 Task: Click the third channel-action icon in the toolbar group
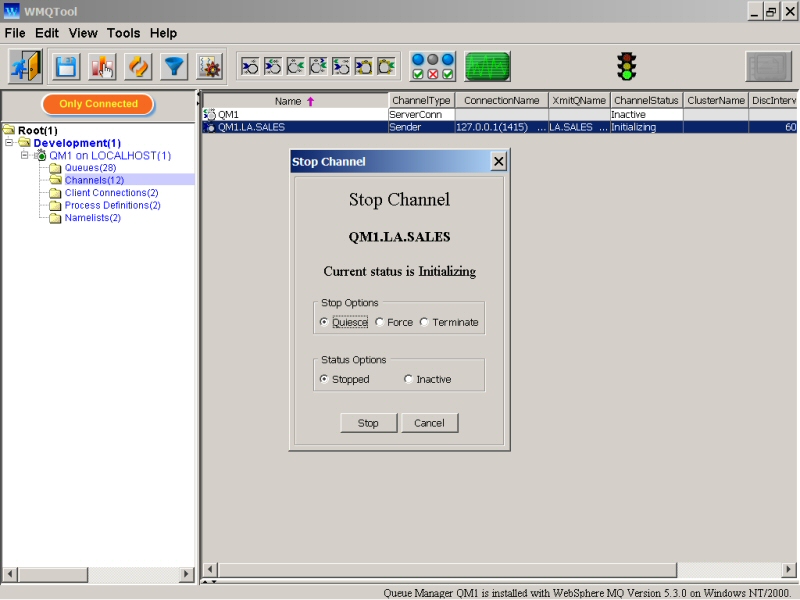point(295,66)
